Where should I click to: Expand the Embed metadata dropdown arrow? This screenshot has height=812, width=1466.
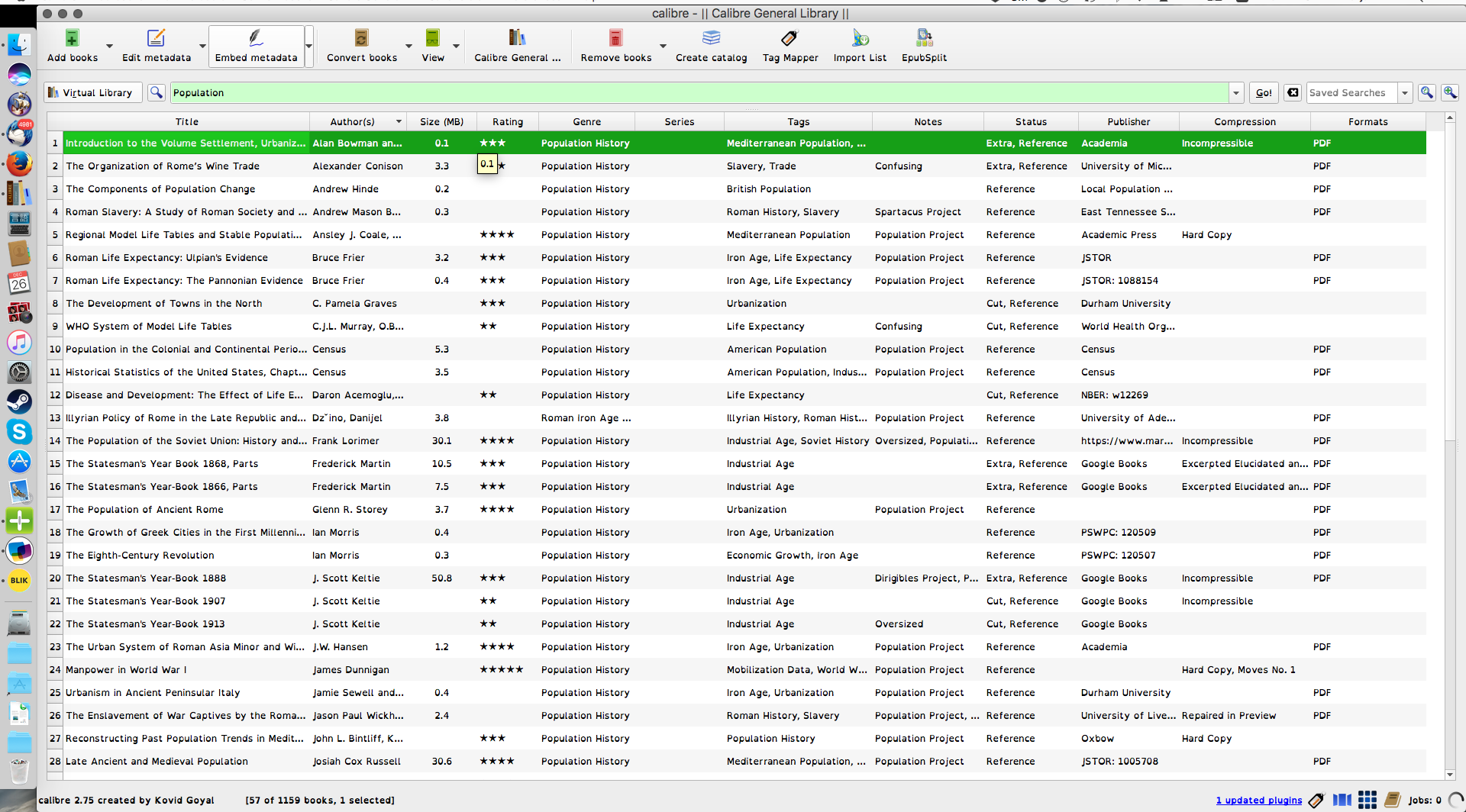pos(308,47)
